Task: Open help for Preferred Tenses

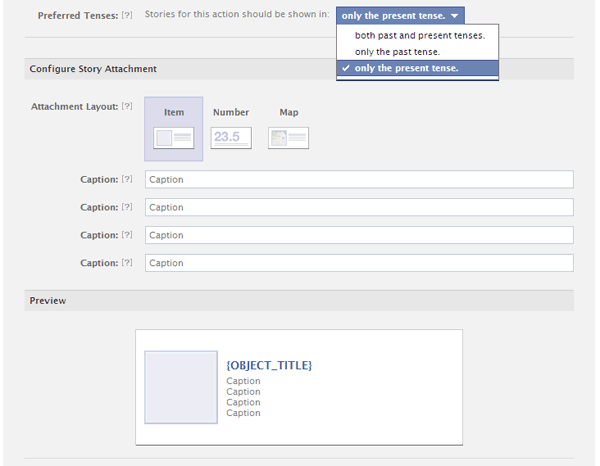Action: [x=127, y=15]
